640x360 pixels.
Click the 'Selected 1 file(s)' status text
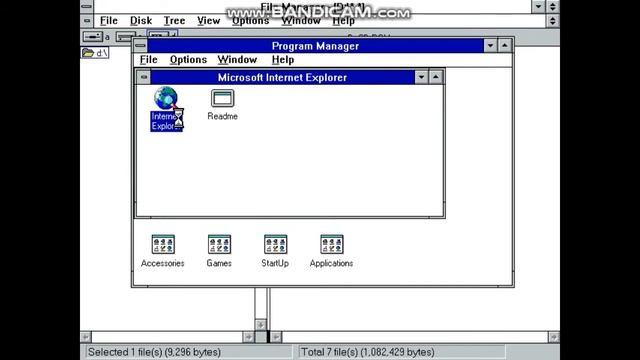[x=154, y=352]
